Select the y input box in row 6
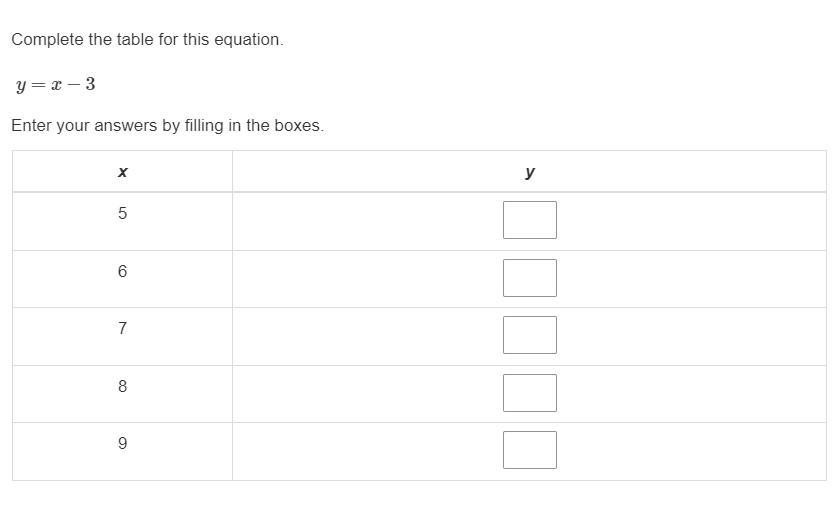This screenshot has height=513, width=838. [529, 278]
